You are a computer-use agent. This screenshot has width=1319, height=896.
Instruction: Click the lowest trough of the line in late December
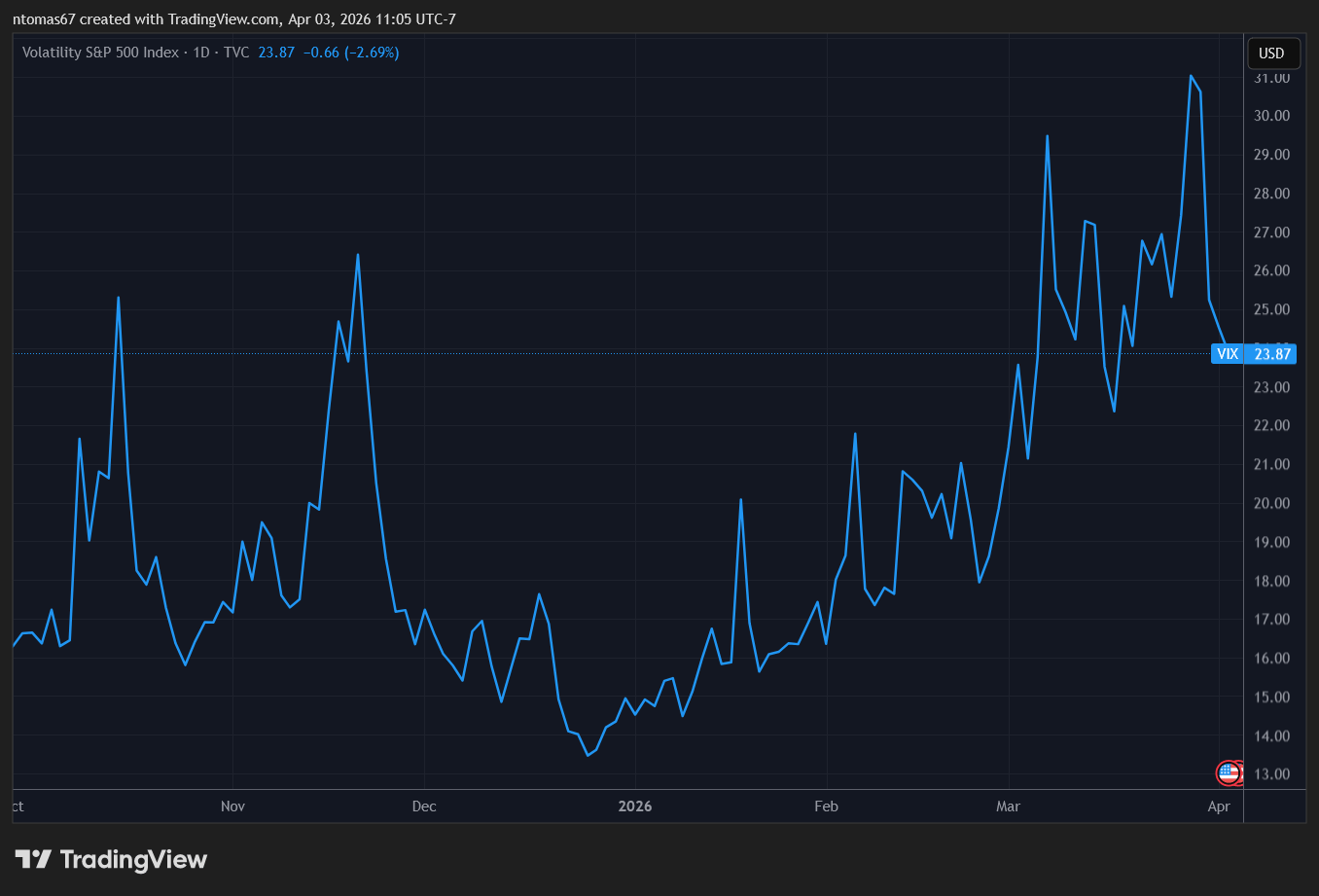(588, 755)
